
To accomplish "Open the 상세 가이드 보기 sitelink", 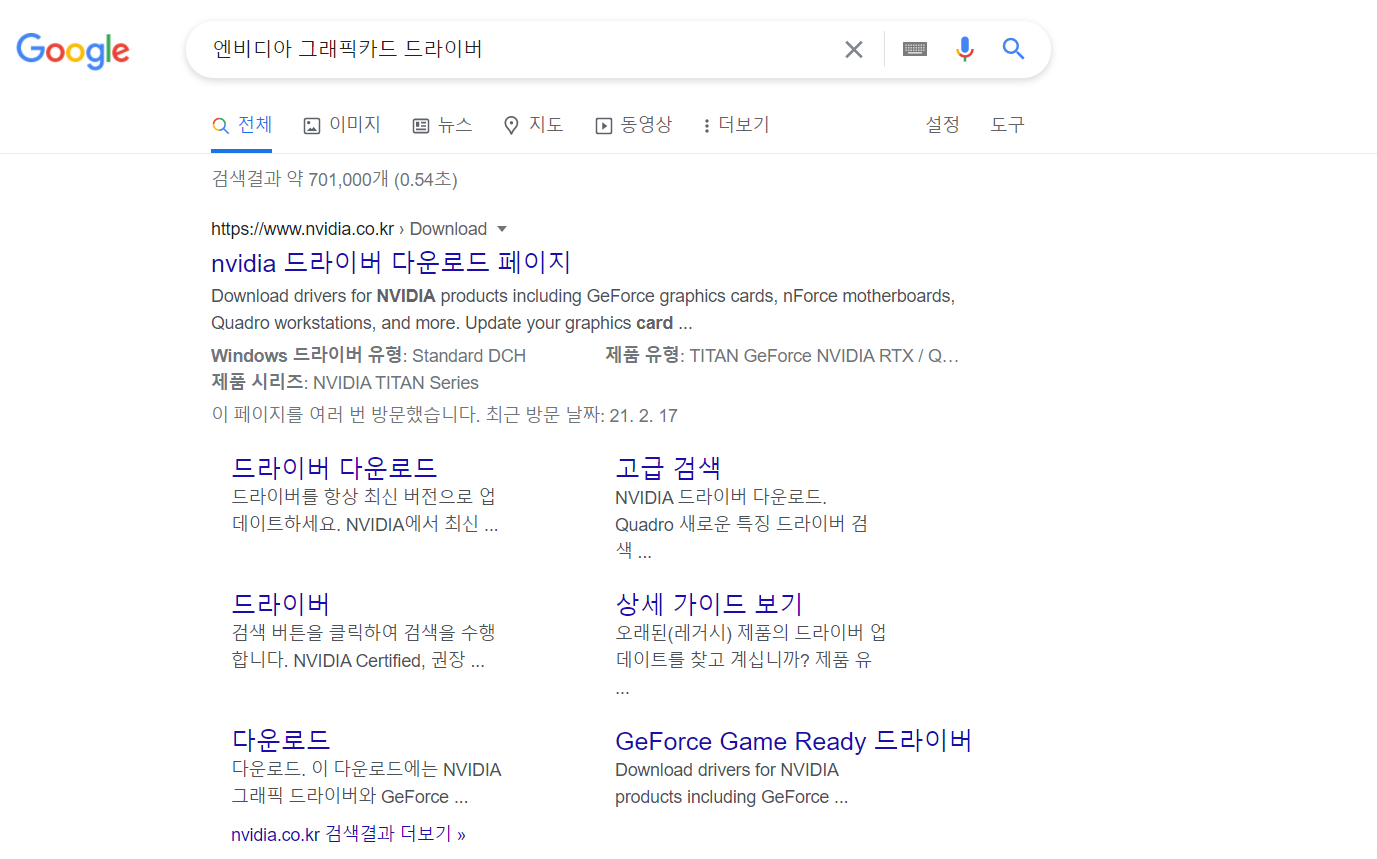I will [x=709, y=604].
